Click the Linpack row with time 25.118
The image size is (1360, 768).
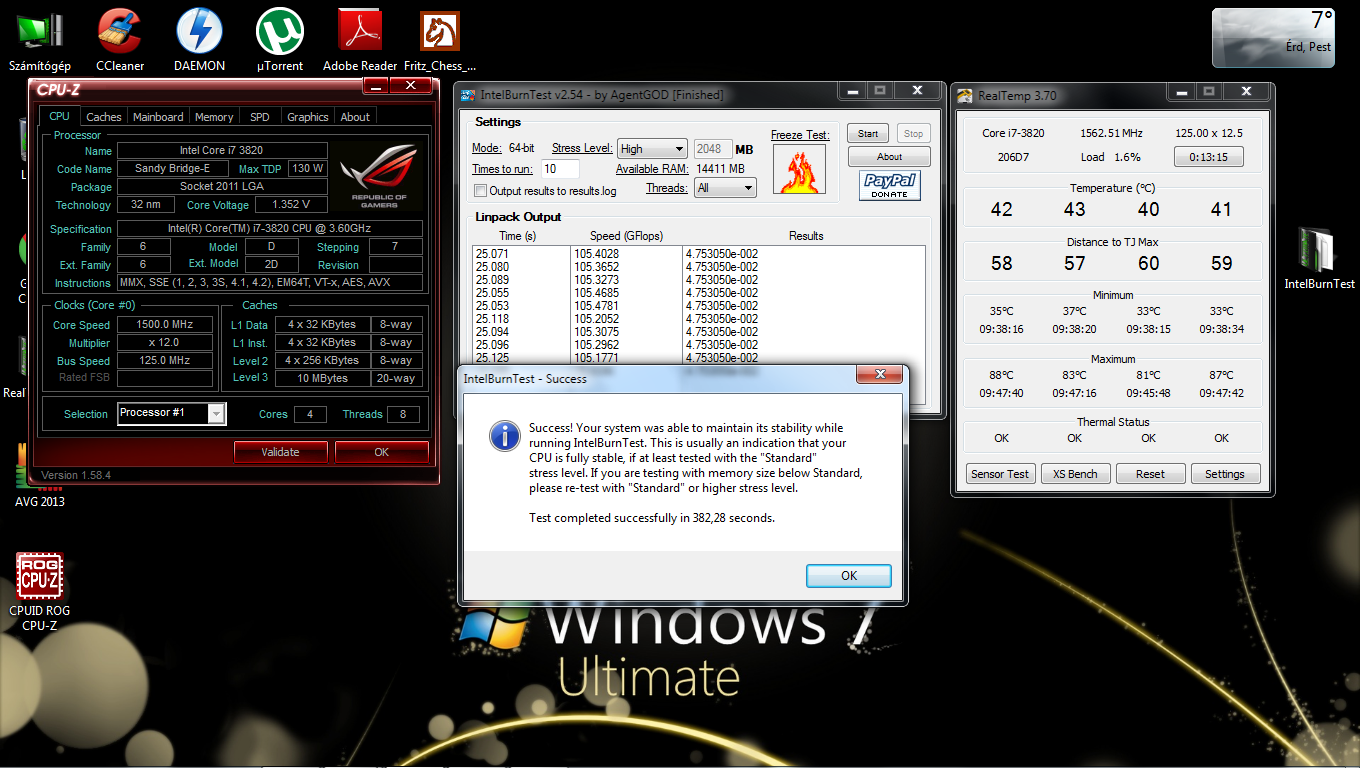click(x=698, y=319)
